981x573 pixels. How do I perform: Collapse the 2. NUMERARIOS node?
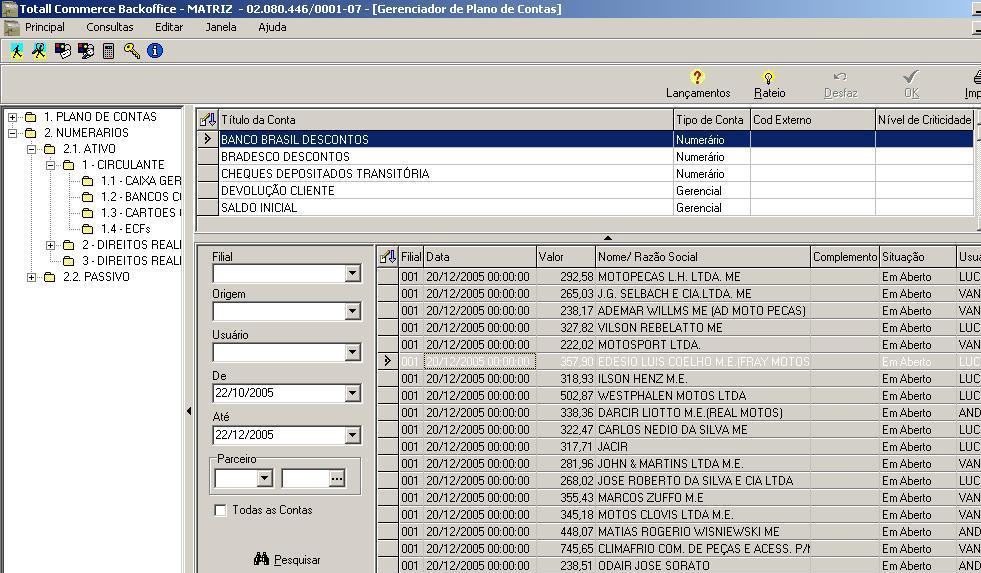pos(13,133)
